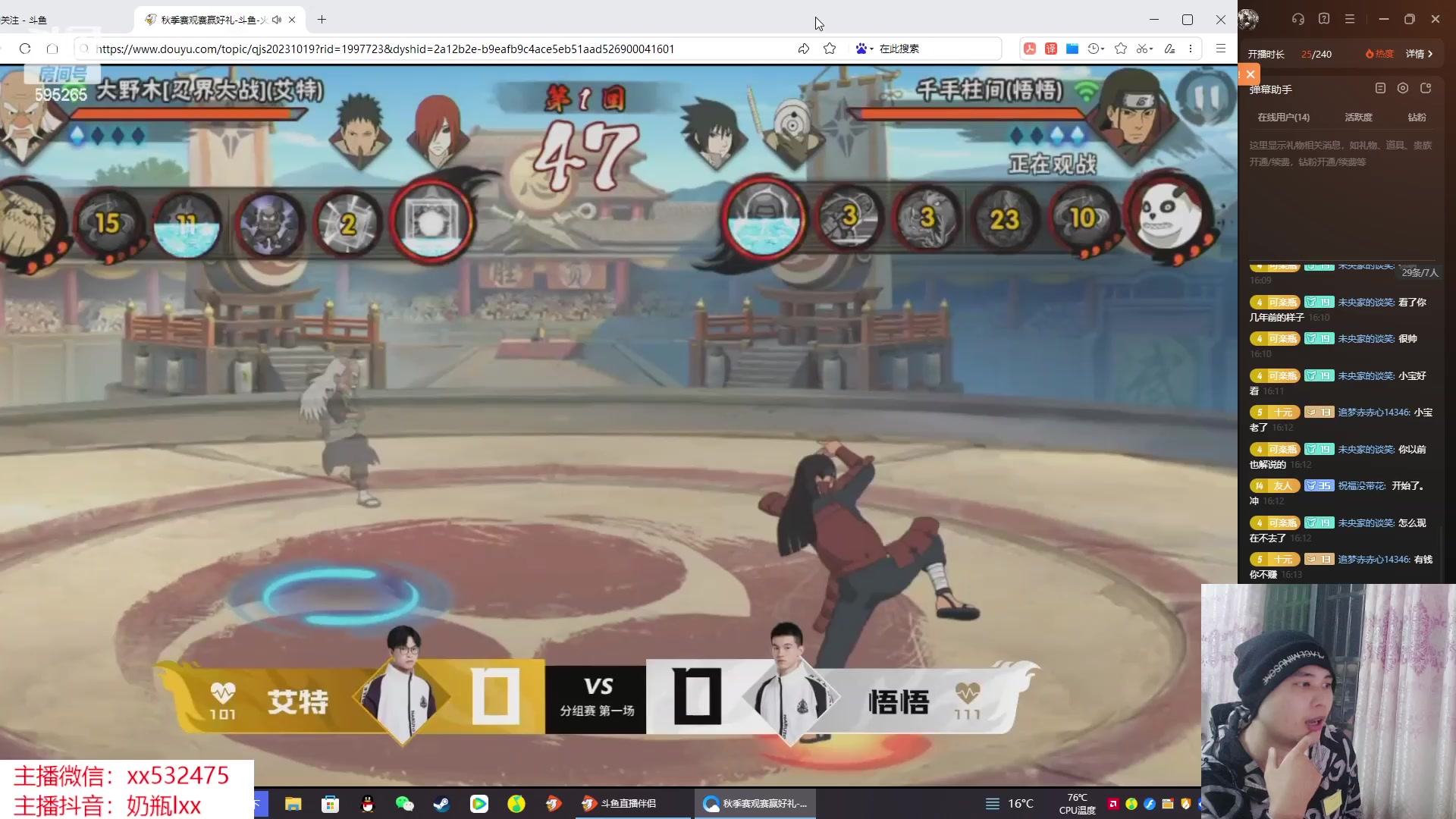1456x819 pixels.
Task: Click the red AMD tray icon
Action: tap(1113, 804)
